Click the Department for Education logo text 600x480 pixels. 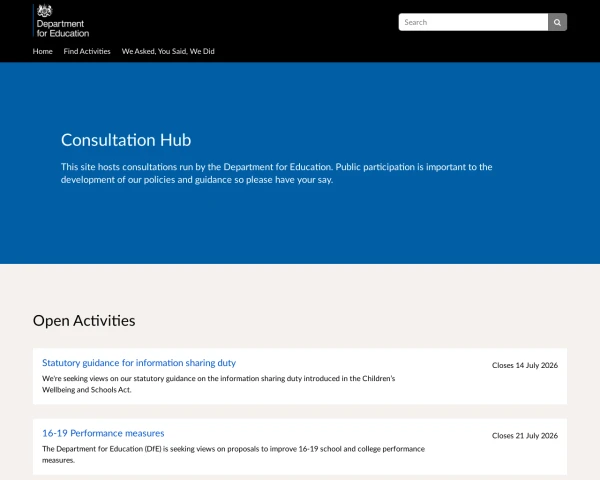pos(63,29)
